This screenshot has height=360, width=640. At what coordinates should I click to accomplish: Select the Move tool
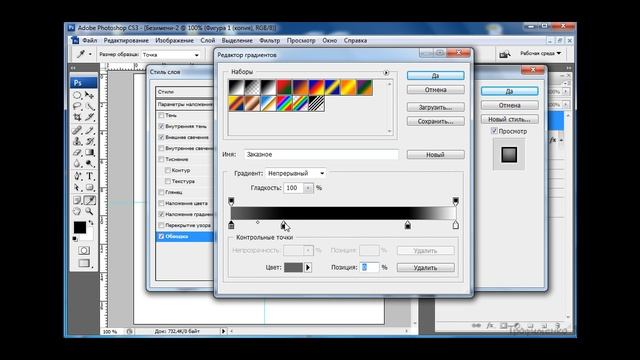tap(89, 95)
